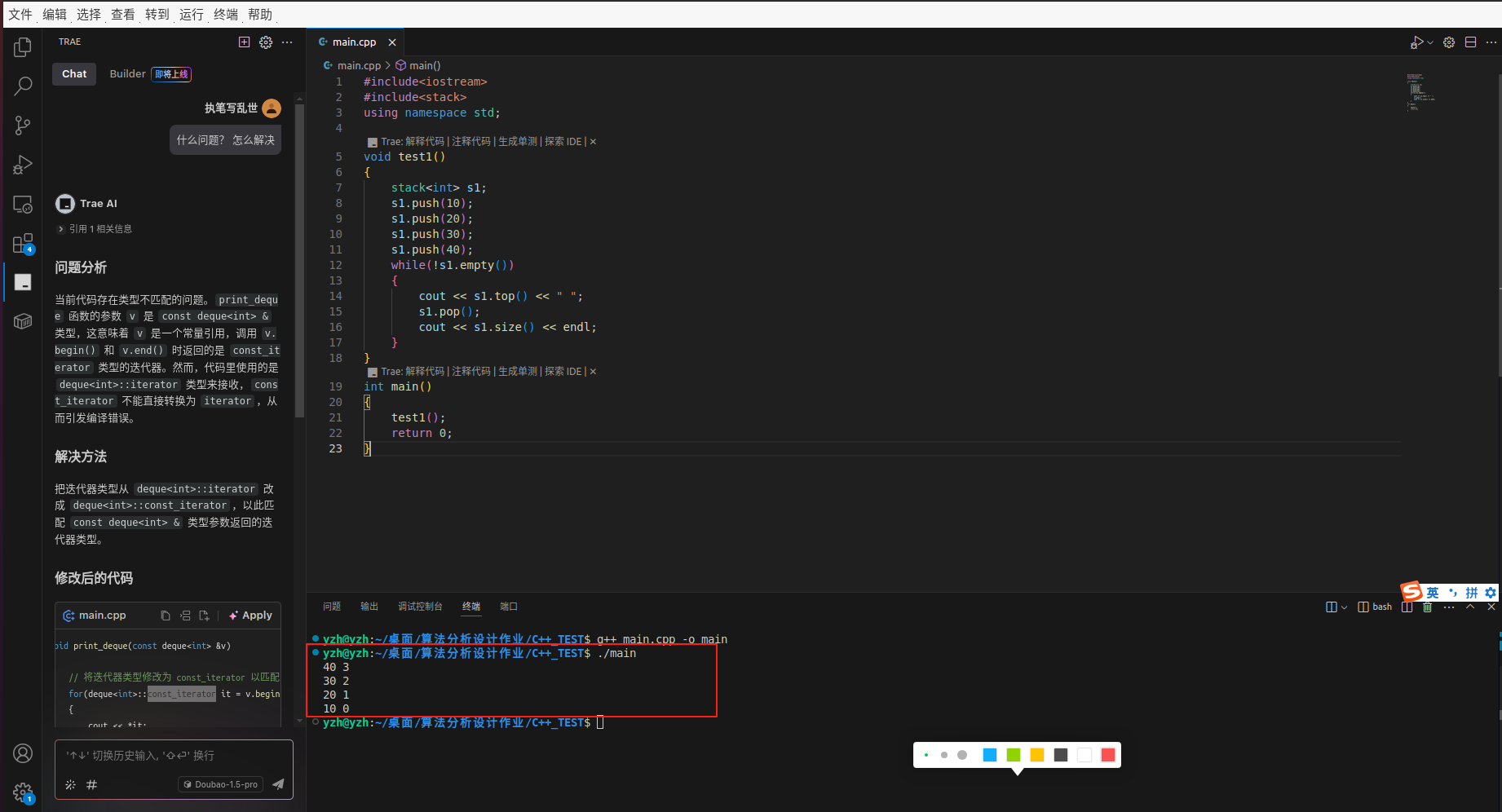Open the 帮助 menu
1502x812 pixels.
click(260, 14)
